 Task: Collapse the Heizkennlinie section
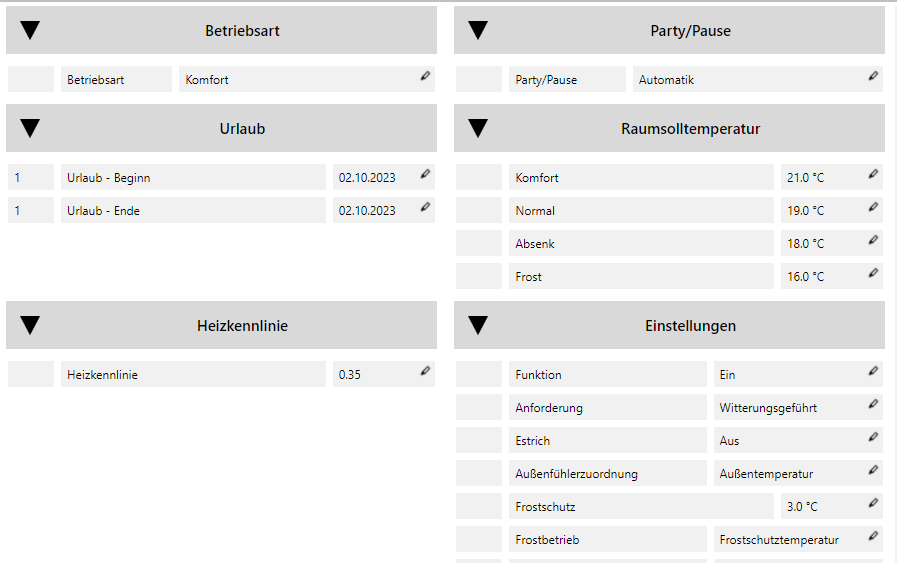30,326
